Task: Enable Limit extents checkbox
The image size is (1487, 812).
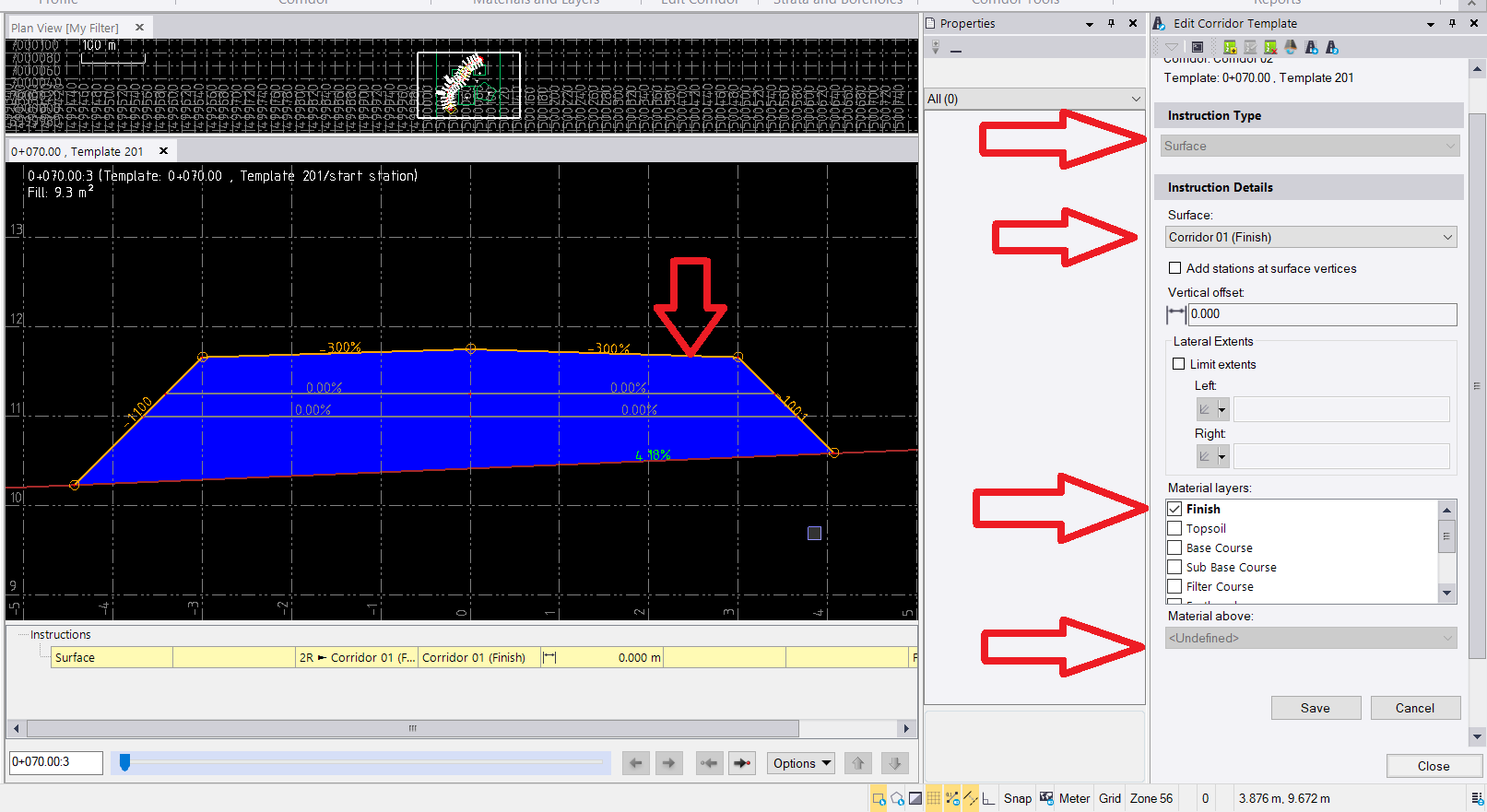Action: (x=1178, y=364)
